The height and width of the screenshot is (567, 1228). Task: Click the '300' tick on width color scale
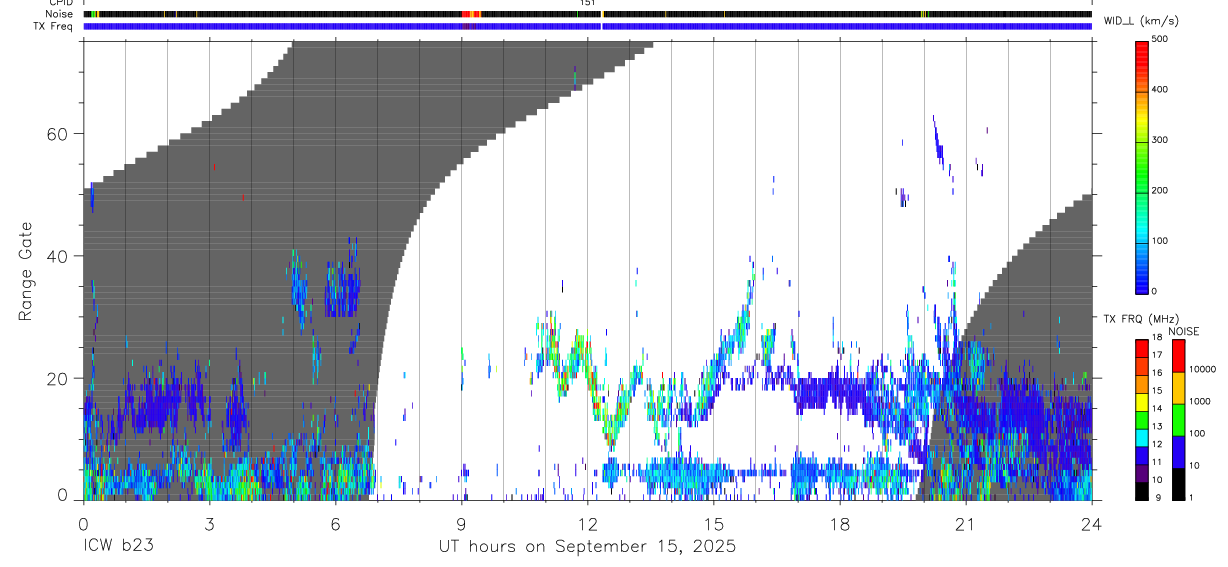pyautogui.click(x=1160, y=140)
